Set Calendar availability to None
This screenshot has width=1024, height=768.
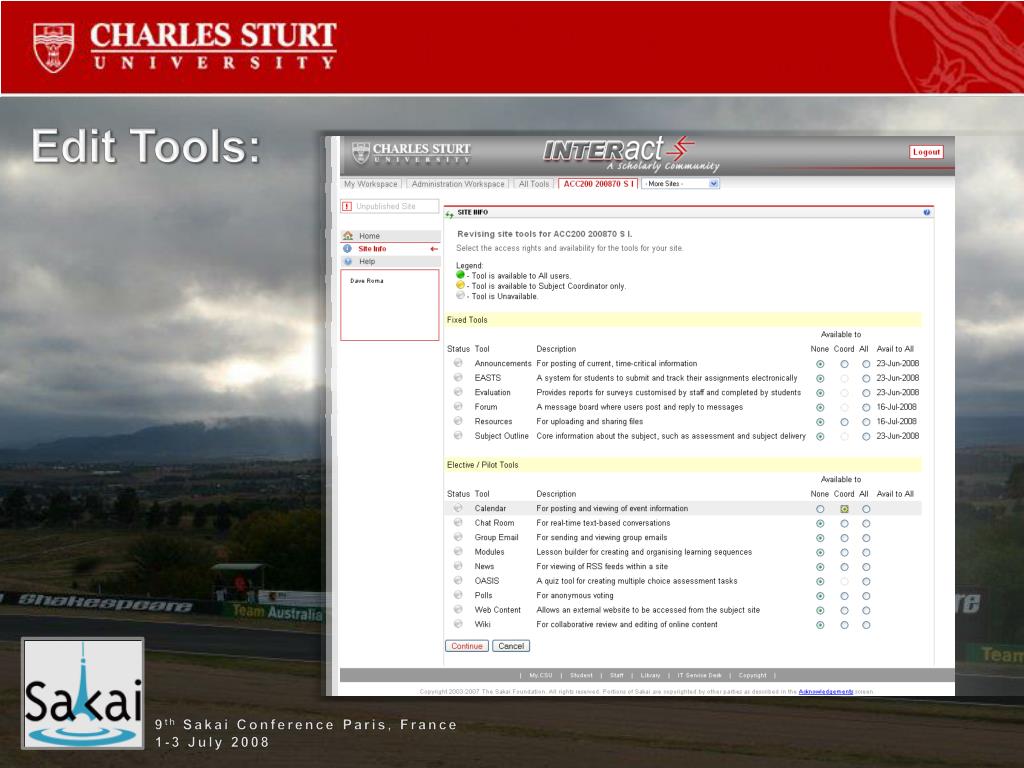click(820, 509)
